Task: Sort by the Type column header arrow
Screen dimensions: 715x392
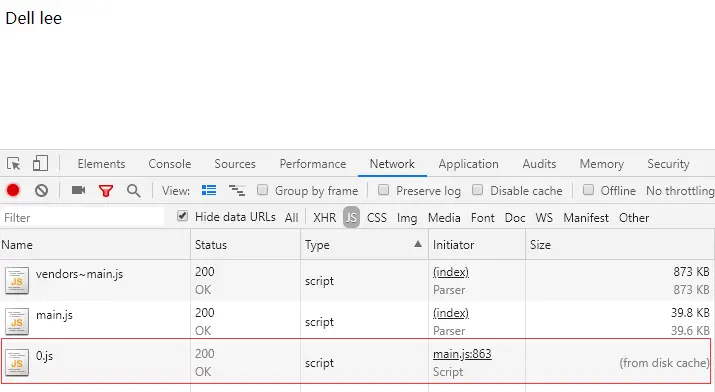Action: click(418, 244)
